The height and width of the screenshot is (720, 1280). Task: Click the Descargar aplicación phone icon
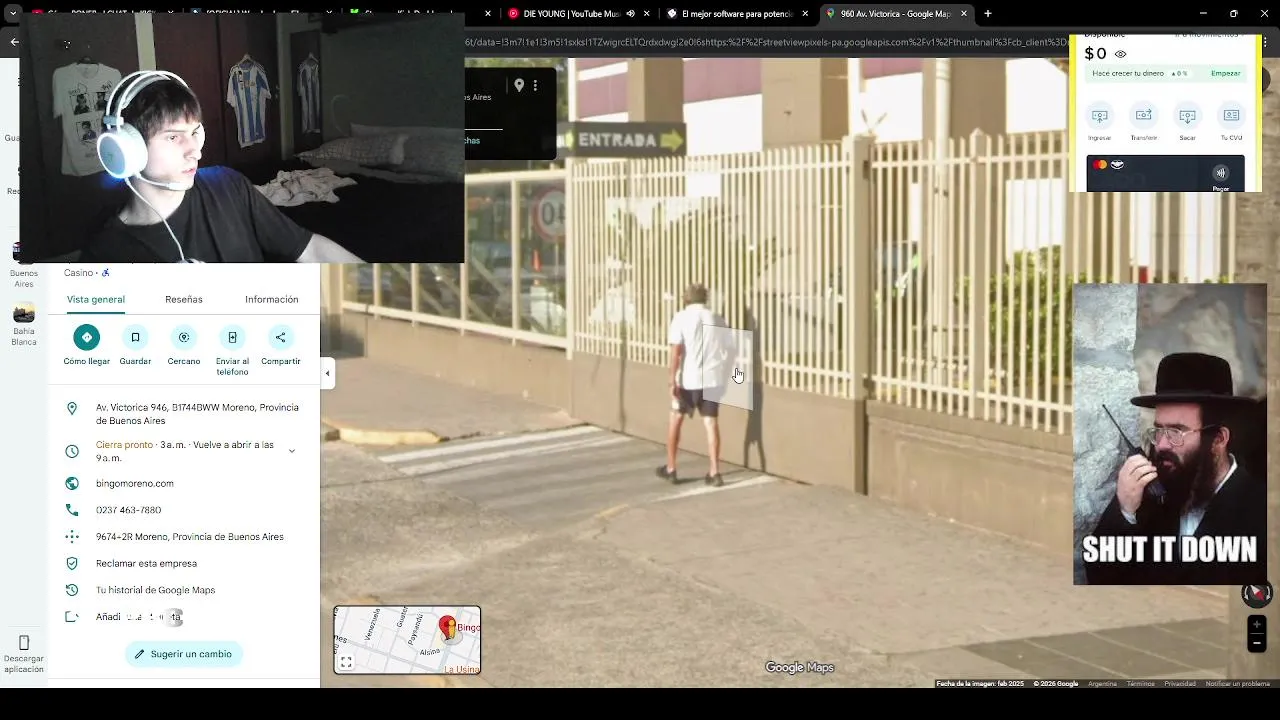24,642
